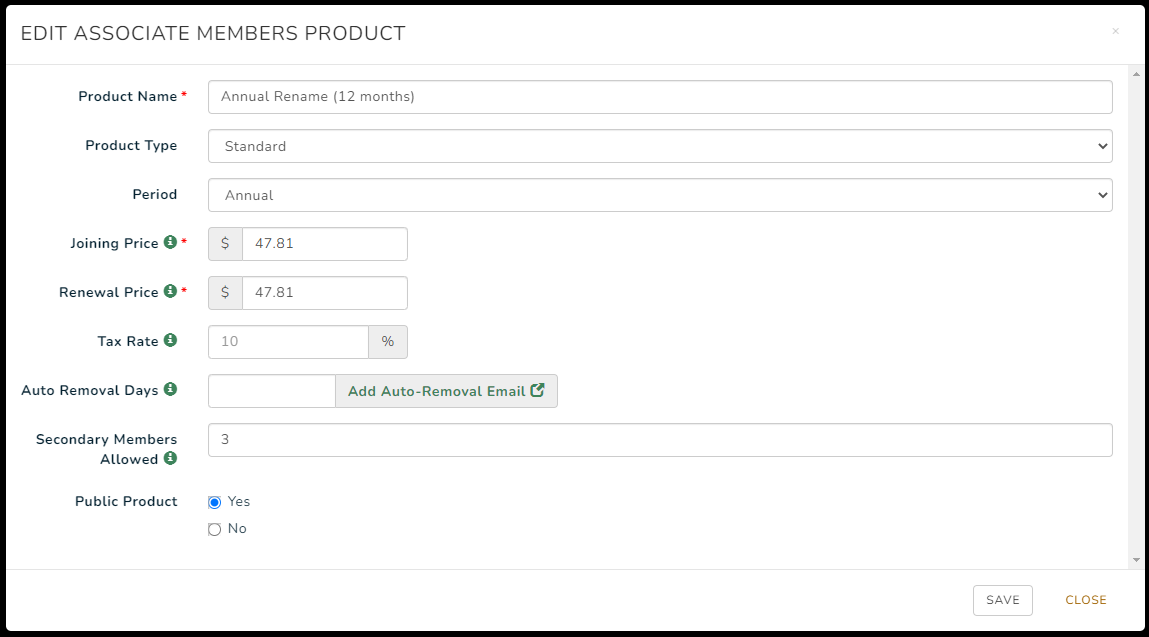Click Add Auto-Removal Email button

(446, 391)
